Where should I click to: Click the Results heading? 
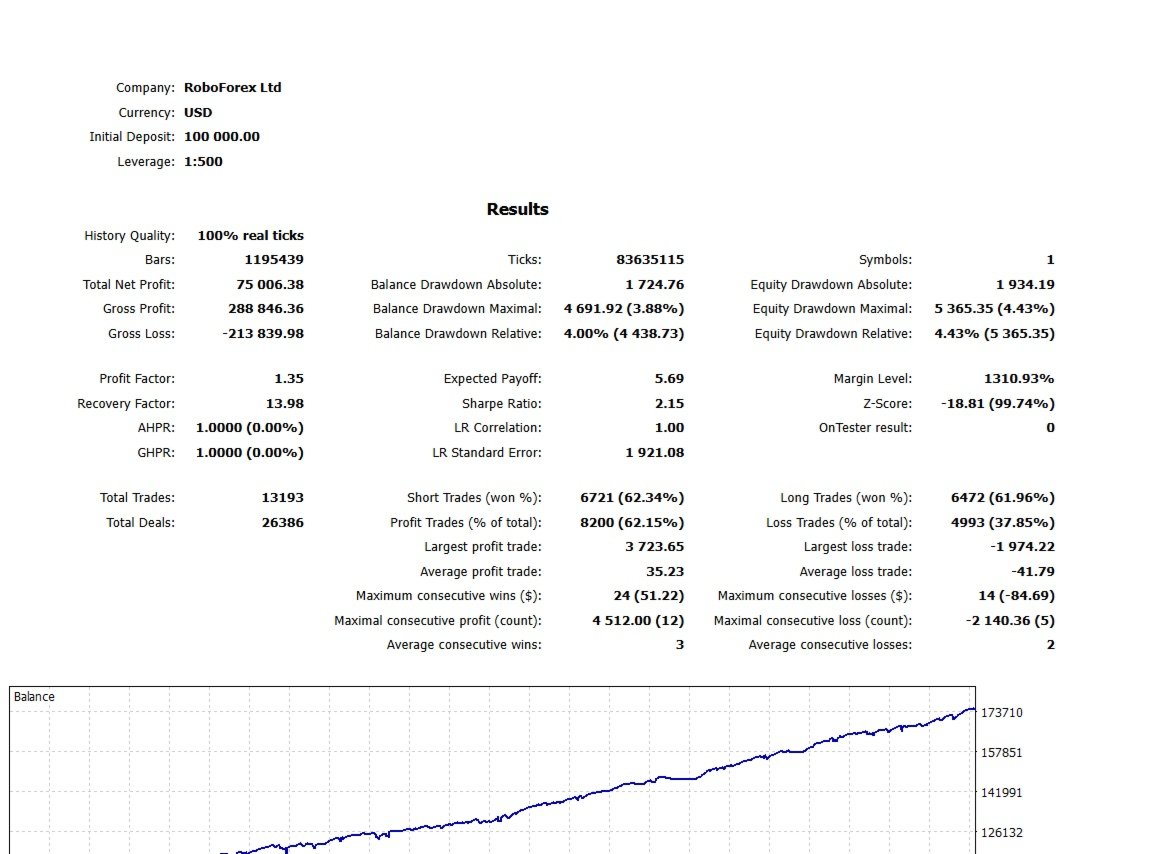point(517,209)
